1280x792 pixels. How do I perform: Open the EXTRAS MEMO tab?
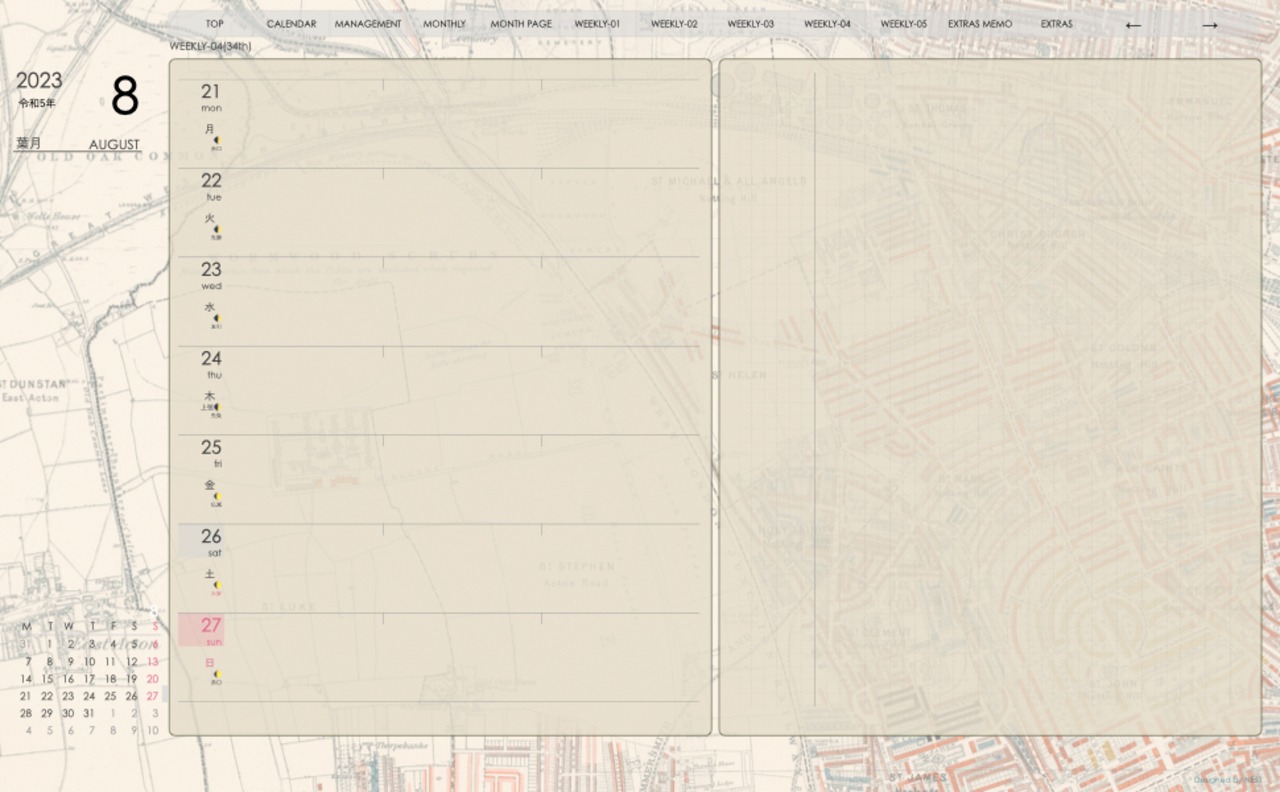[x=980, y=24]
